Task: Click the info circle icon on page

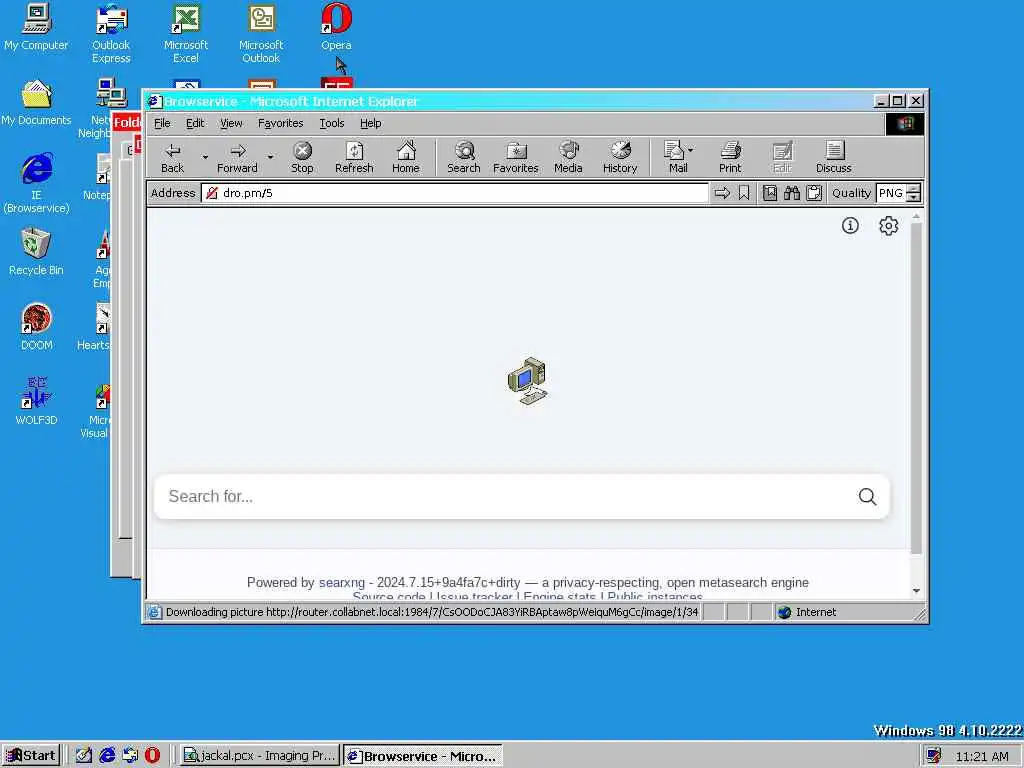Action: coord(850,226)
